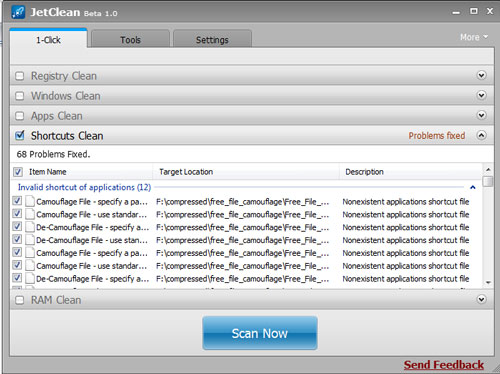Collapse the Invalid shortcut of applications group
This screenshot has height=374, width=500.
tap(473, 187)
